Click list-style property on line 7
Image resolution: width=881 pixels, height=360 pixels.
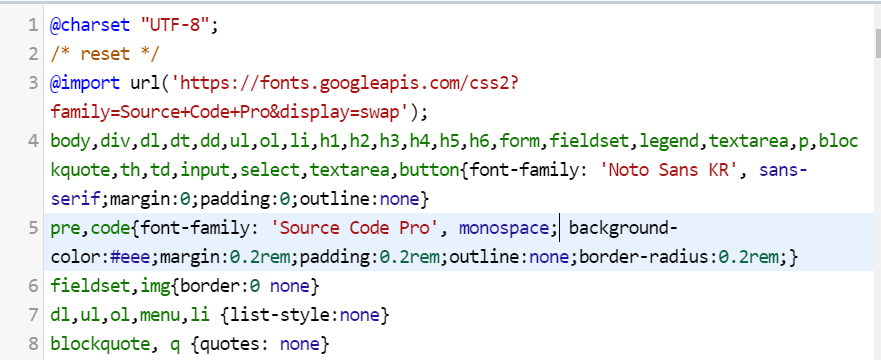280,315
